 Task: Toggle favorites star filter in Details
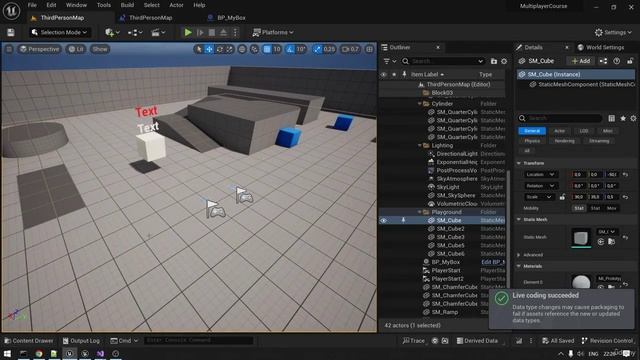tap(623, 118)
